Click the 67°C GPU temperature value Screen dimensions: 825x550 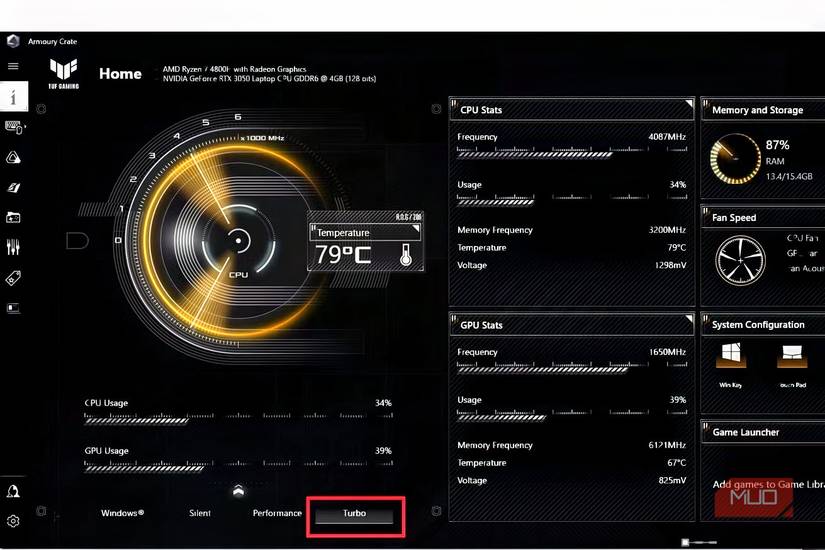[x=677, y=463]
